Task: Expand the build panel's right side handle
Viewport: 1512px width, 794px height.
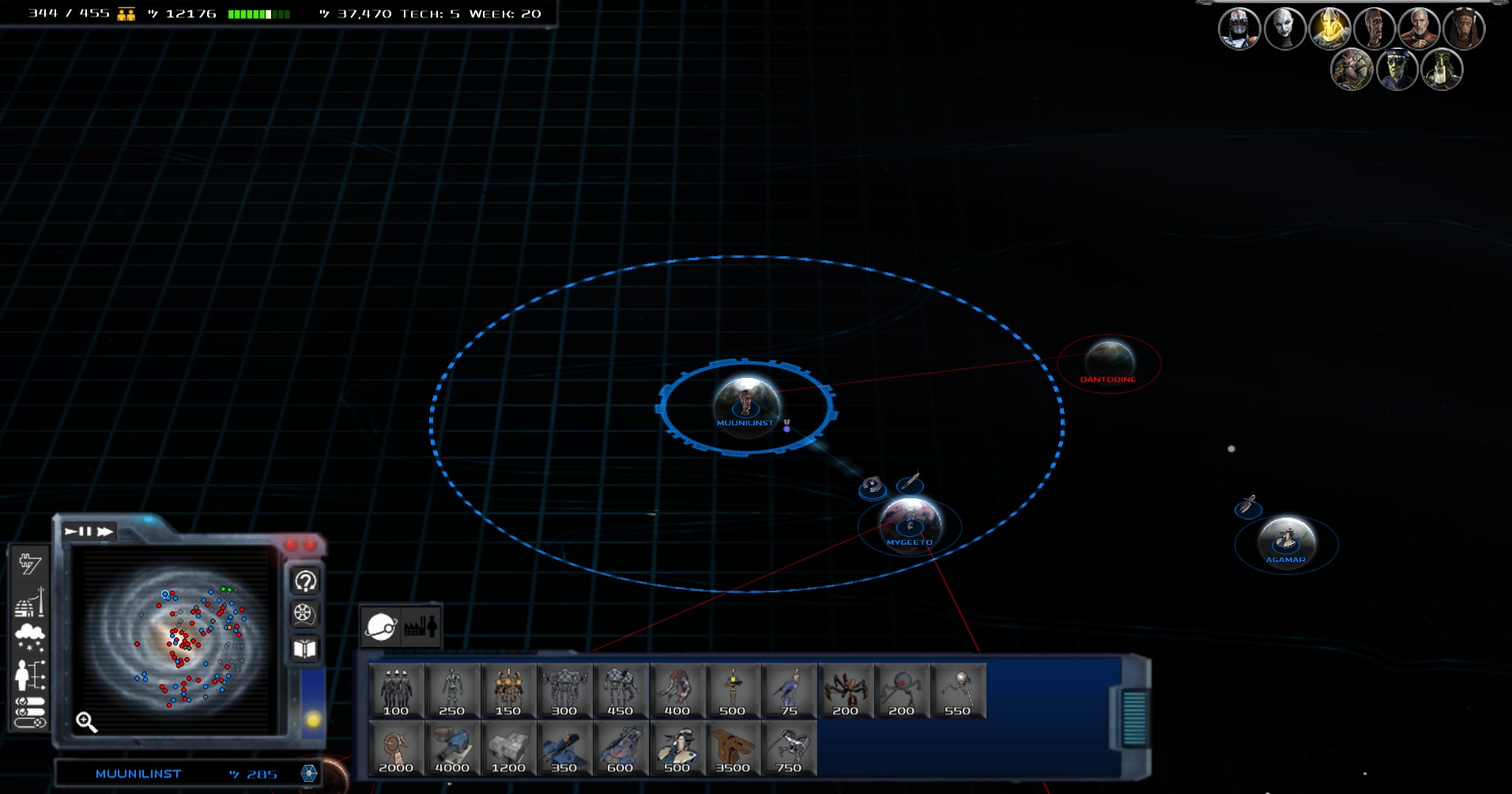Action: pyautogui.click(x=1134, y=718)
